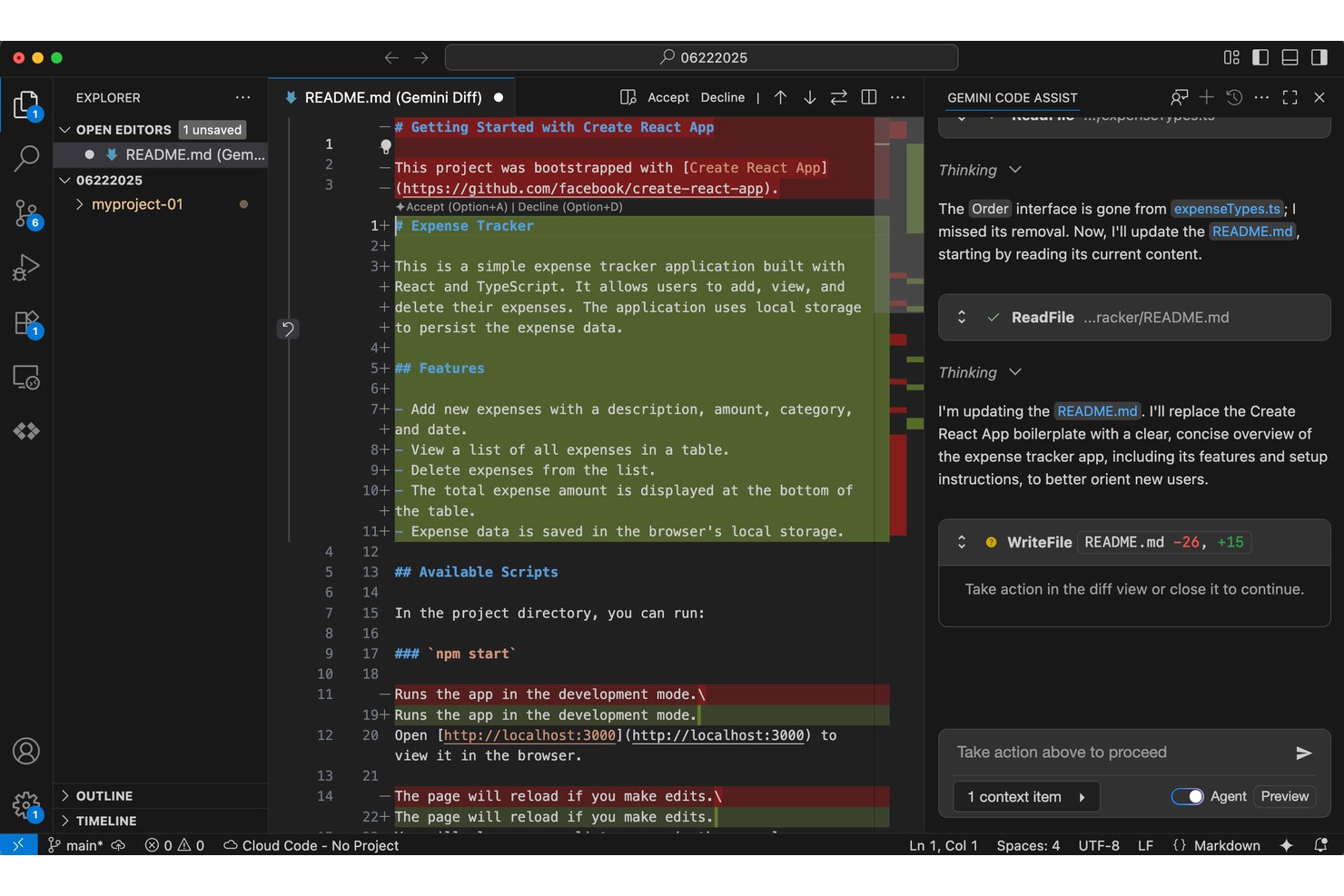
Task: Click the command center search box 06222025
Action: tap(701, 57)
